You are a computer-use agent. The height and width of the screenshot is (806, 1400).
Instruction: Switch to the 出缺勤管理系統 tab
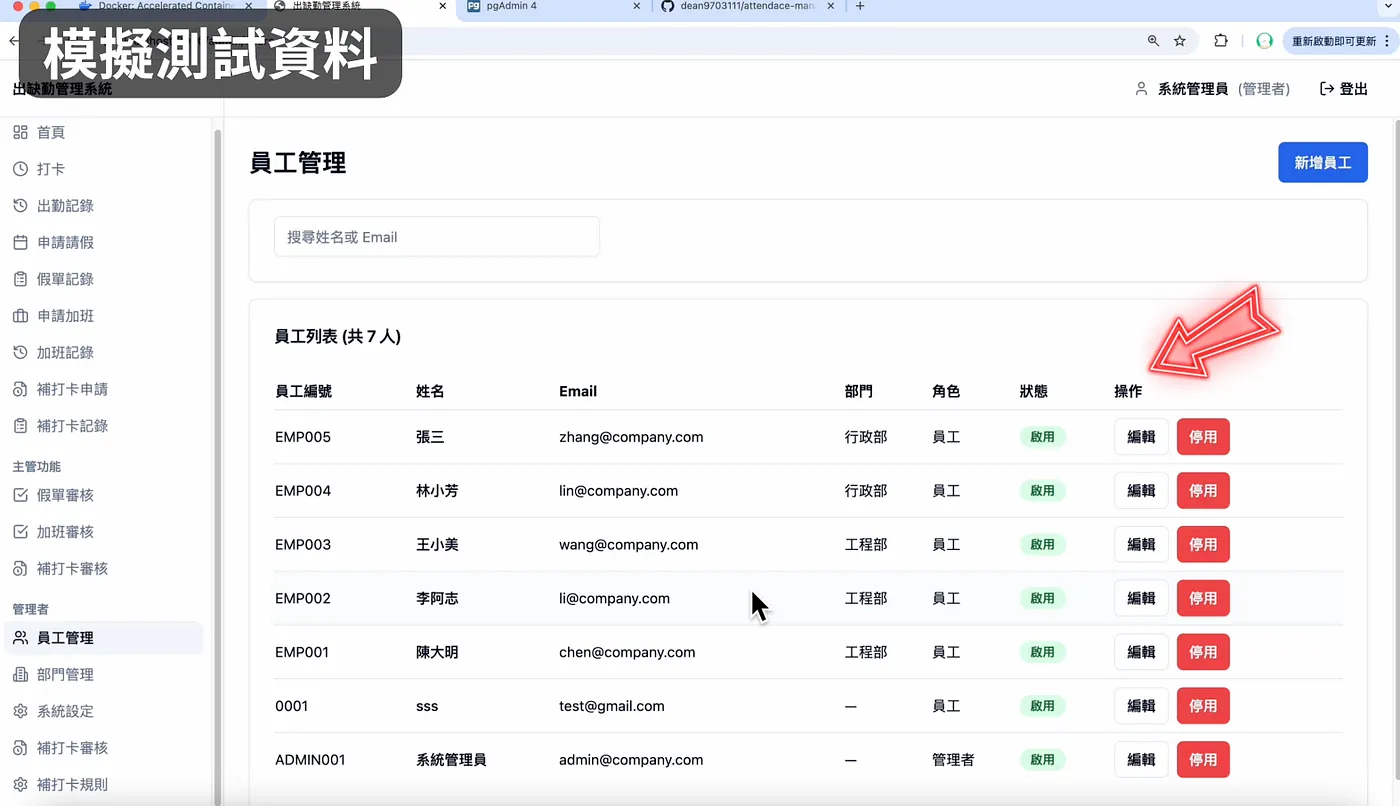(x=360, y=6)
